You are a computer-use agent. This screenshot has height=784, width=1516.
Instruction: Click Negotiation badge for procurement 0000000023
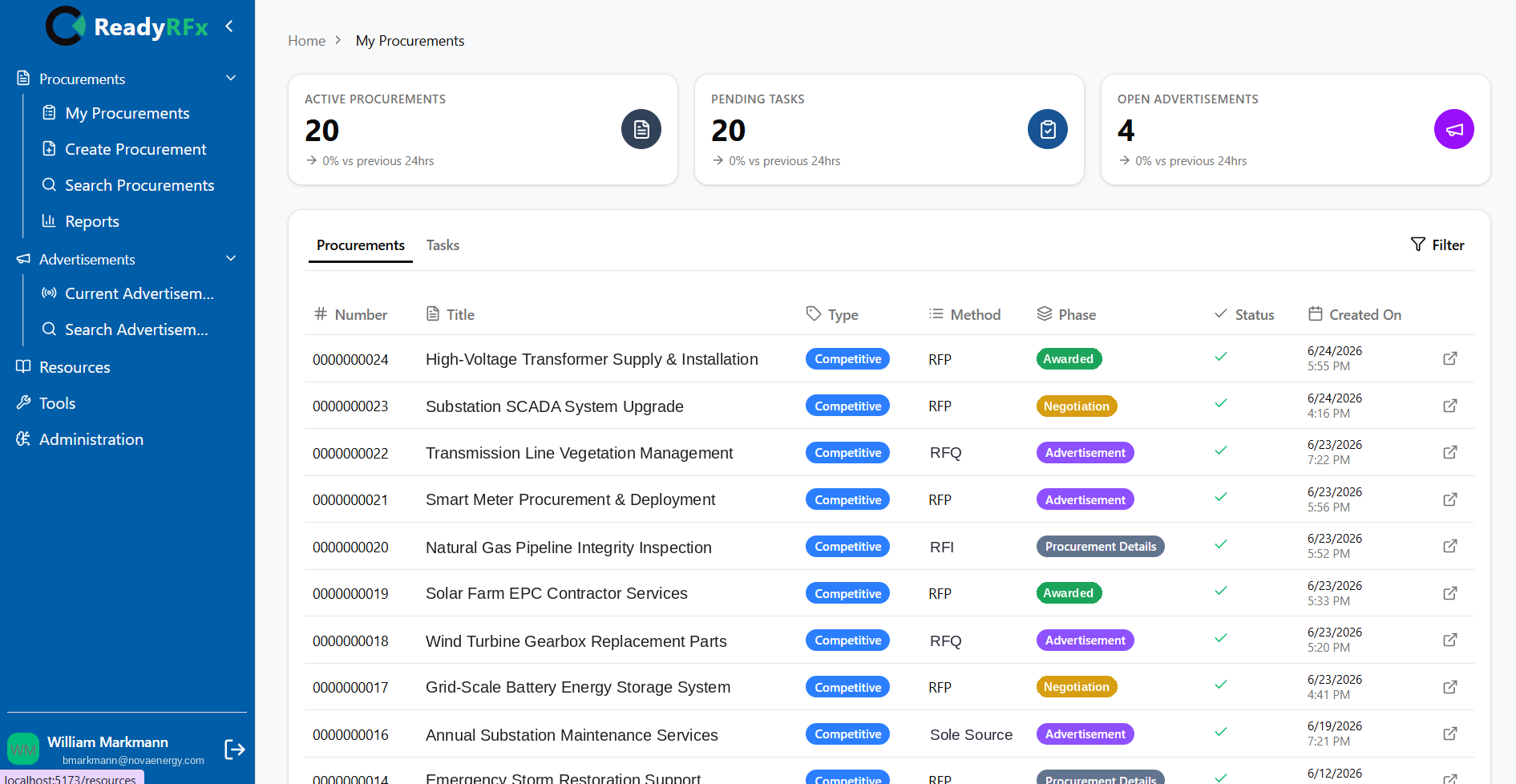click(1077, 406)
